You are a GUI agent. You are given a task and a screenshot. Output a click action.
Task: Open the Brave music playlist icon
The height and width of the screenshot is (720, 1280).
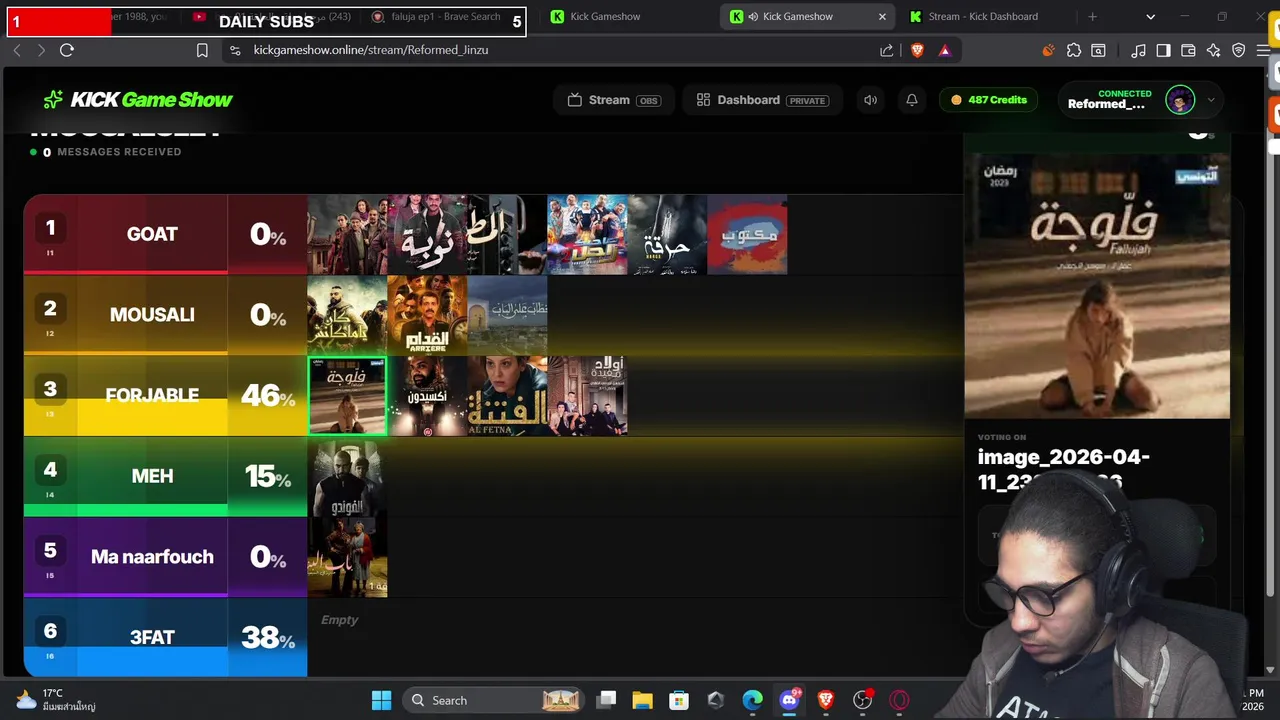(1139, 50)
